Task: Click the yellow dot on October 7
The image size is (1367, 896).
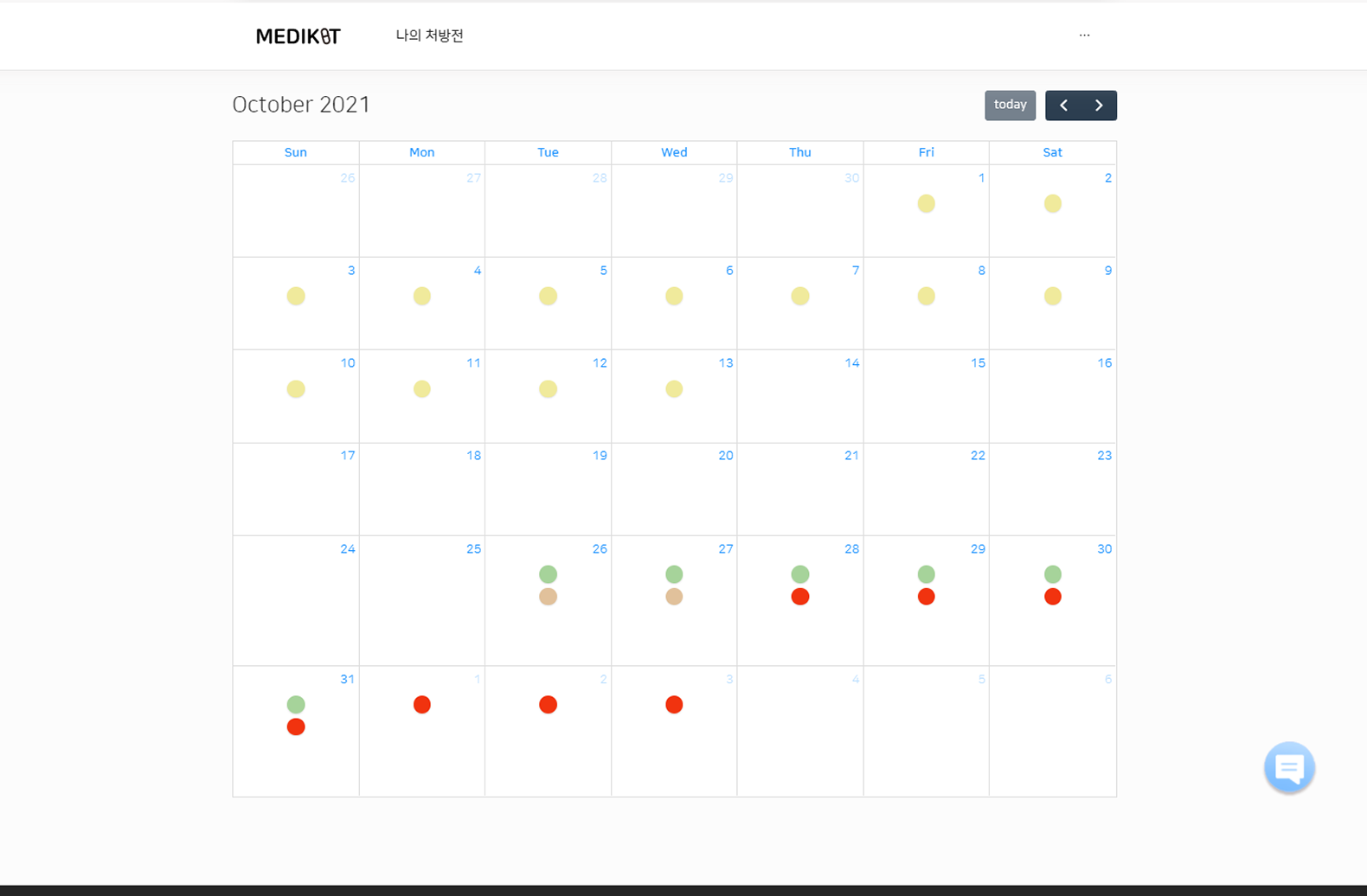Action: (x=800, y=297)
